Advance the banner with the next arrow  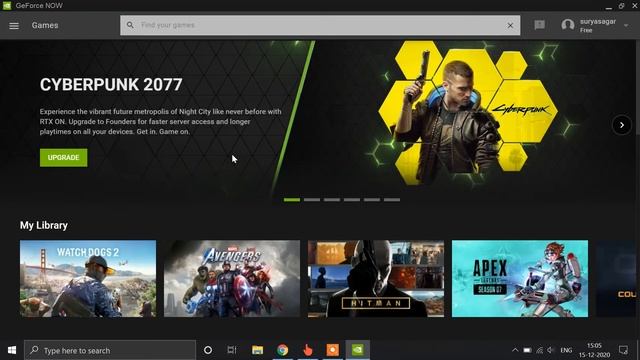pyautogui.click(x=622, y=125)
